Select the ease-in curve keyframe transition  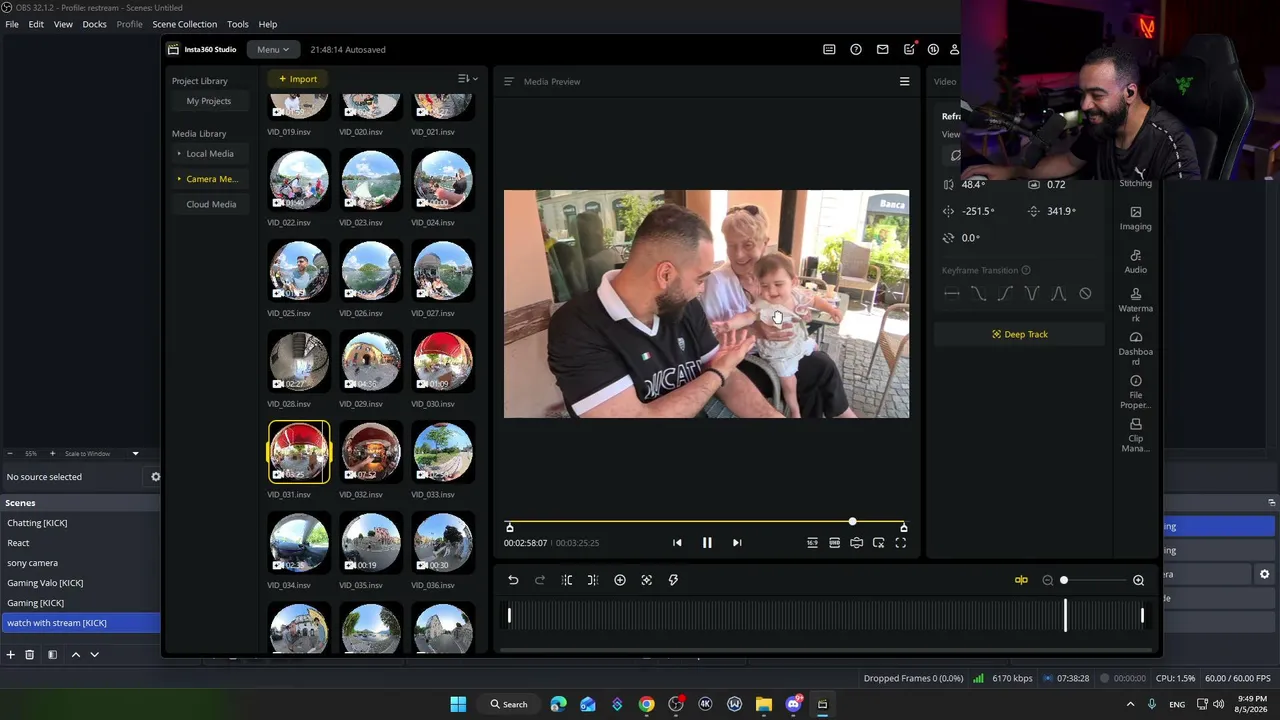coord(1005,294)
